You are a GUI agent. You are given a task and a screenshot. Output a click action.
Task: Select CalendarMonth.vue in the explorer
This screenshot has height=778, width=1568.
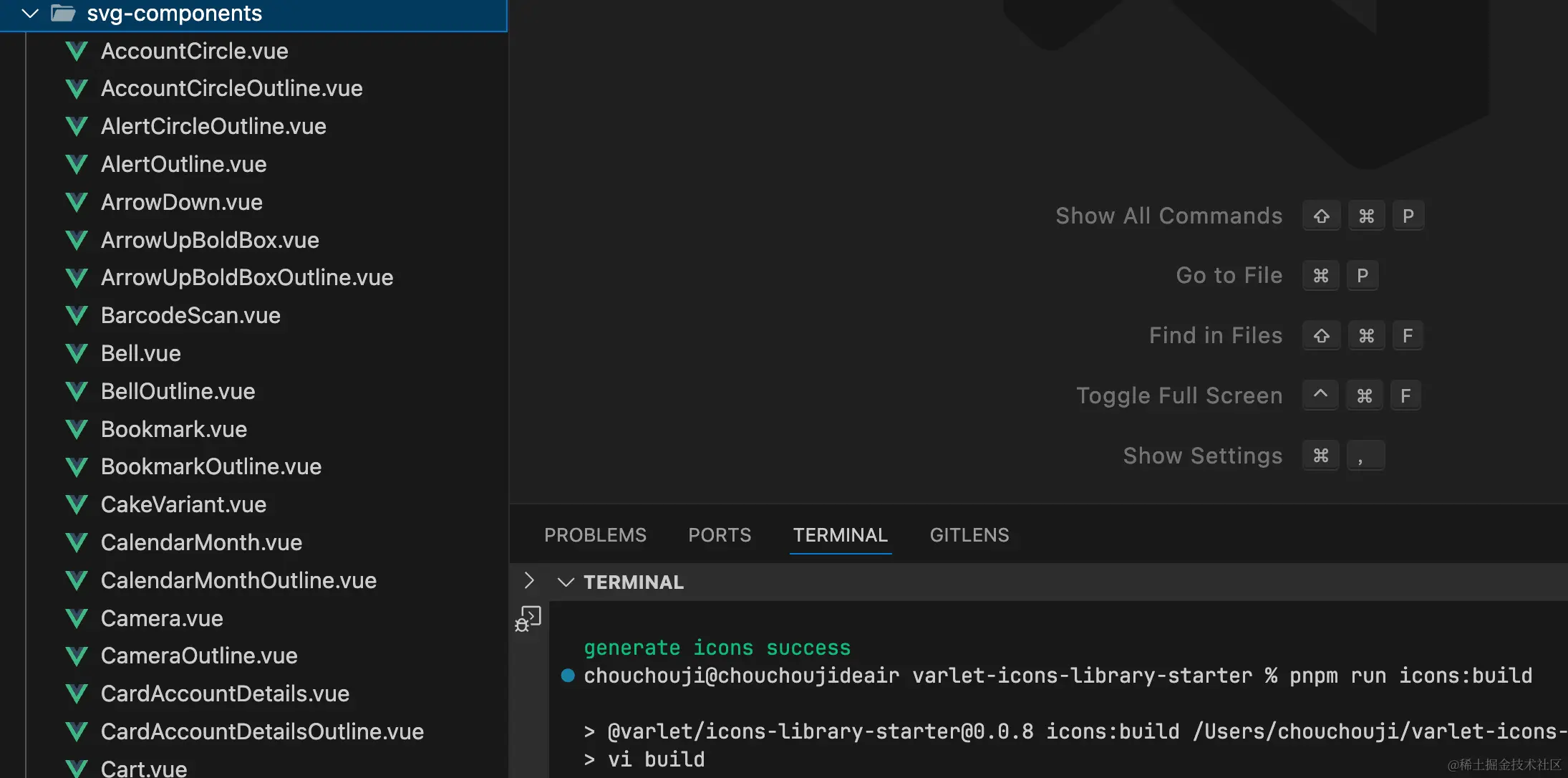(x=201, y=543)
